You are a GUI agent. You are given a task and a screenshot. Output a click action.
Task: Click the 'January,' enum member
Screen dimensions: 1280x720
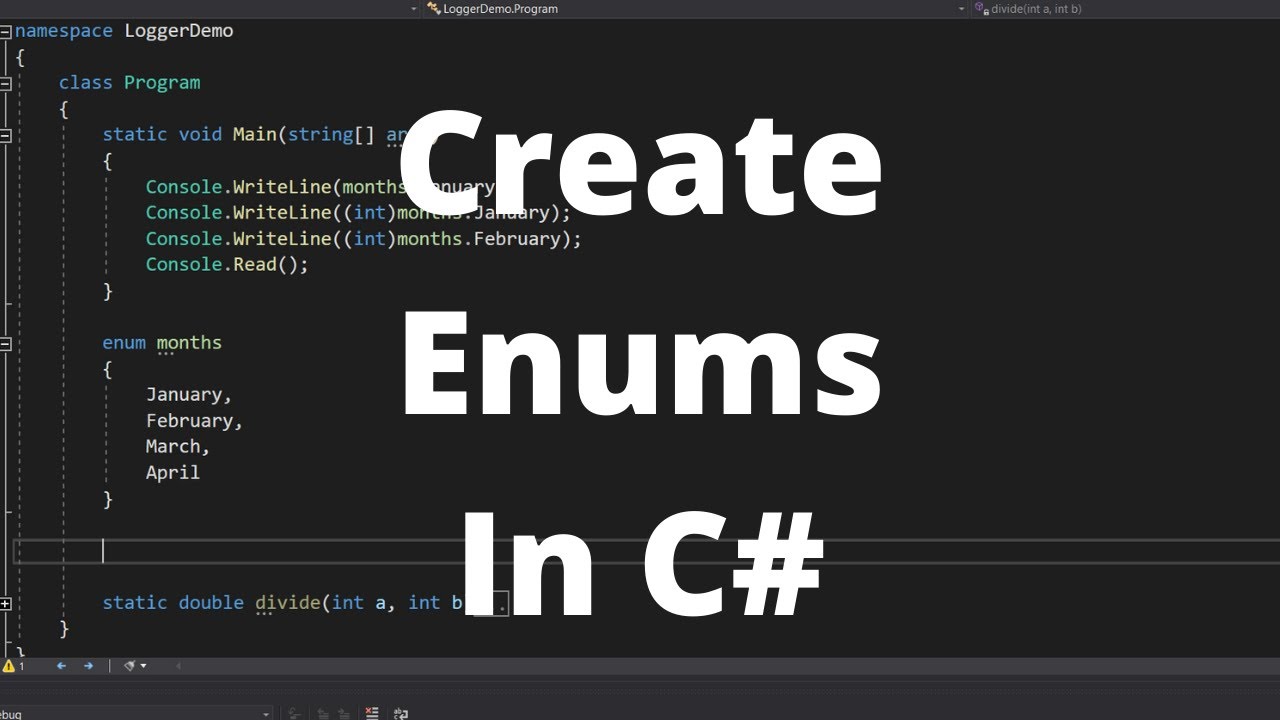[x=189, y=395]
